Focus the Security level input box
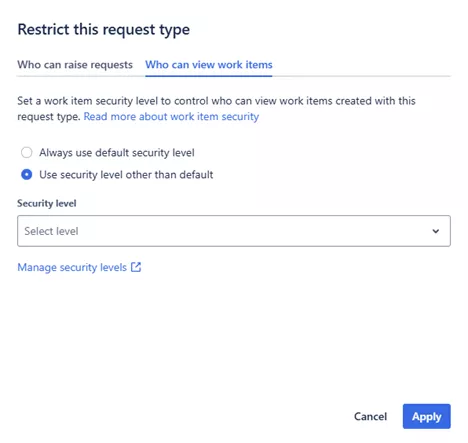This screenshot has height=443, width=468. (x=234, y=231)
